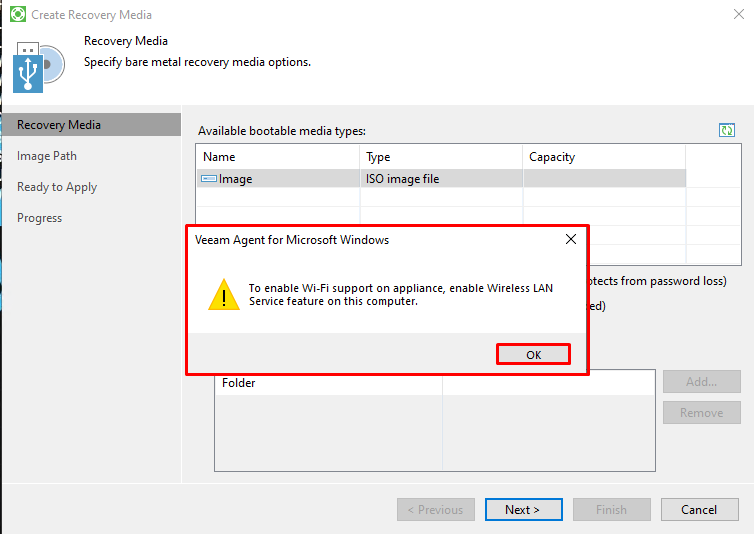Proceed with the Next button
Viewport: 754px width, 534px height.
[524, 509]
